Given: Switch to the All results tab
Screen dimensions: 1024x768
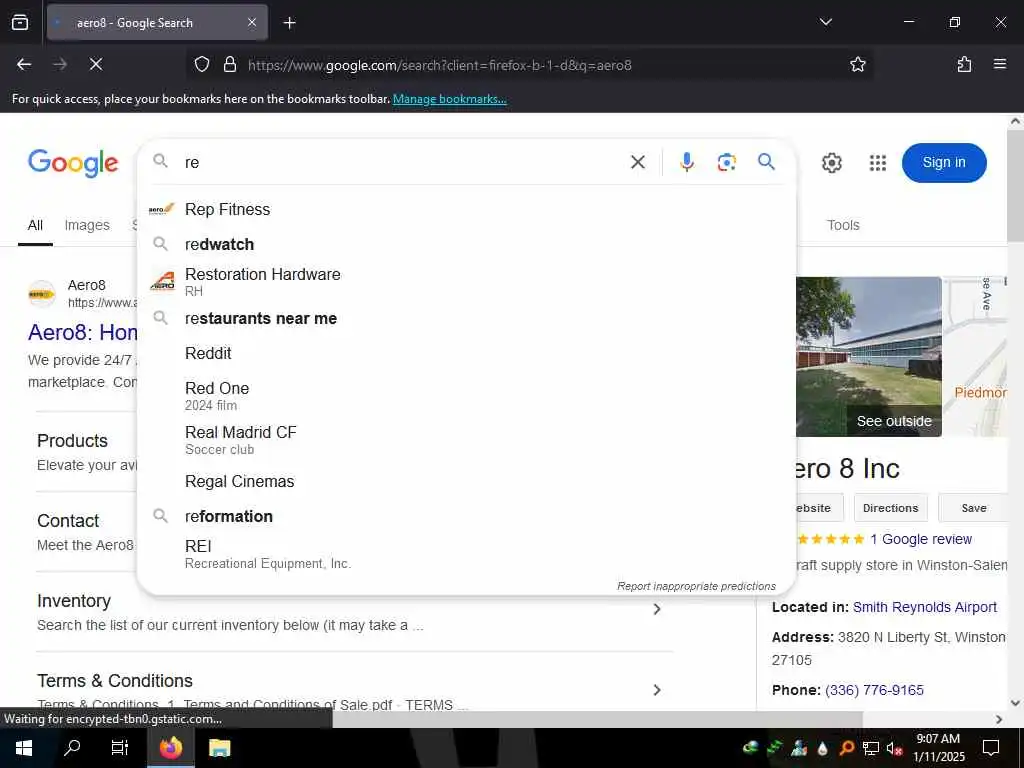Looking at the screenshot, I should (x=35, y=225).
